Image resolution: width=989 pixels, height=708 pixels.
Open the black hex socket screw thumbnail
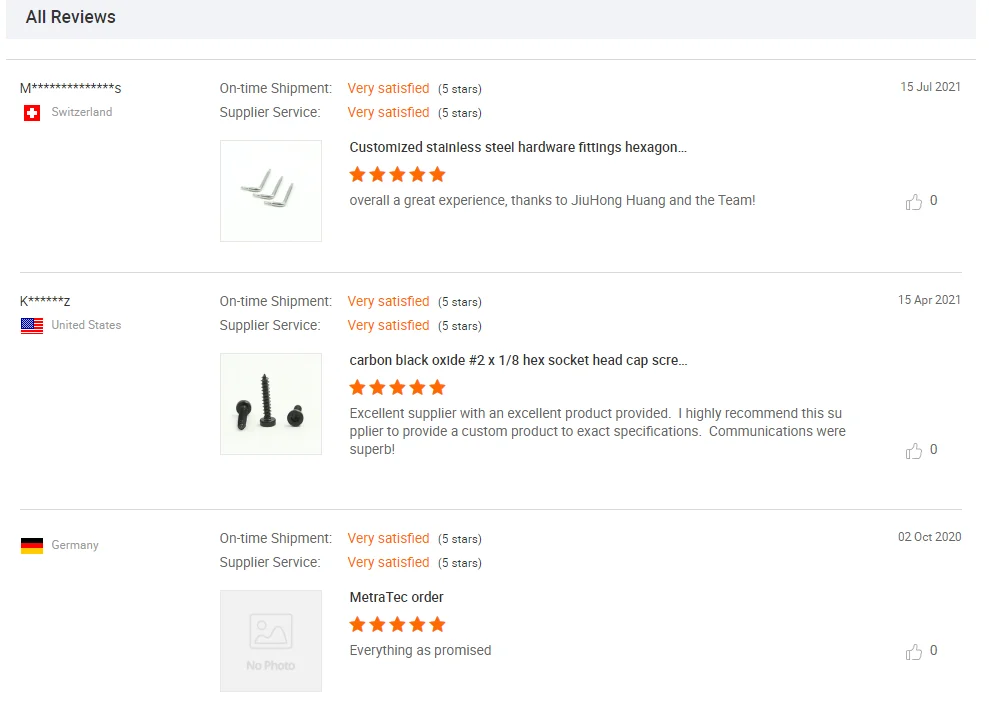271,404
